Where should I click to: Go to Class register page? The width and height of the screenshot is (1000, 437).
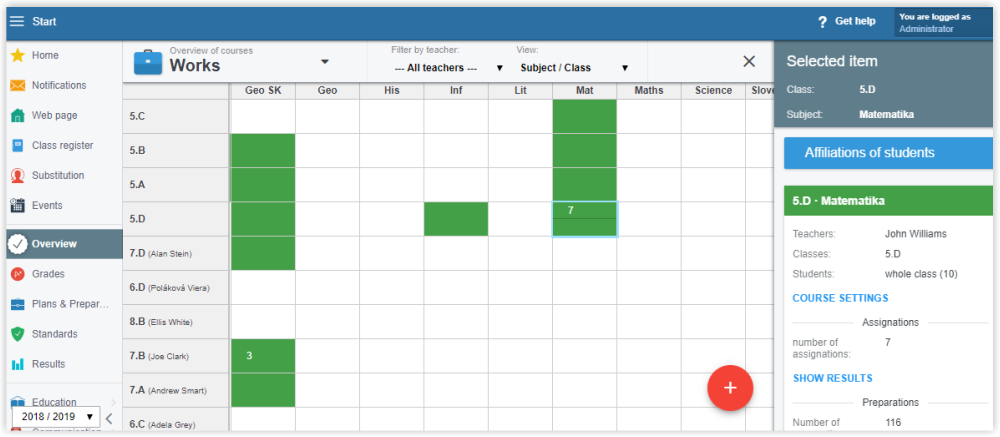pos(64,145)
